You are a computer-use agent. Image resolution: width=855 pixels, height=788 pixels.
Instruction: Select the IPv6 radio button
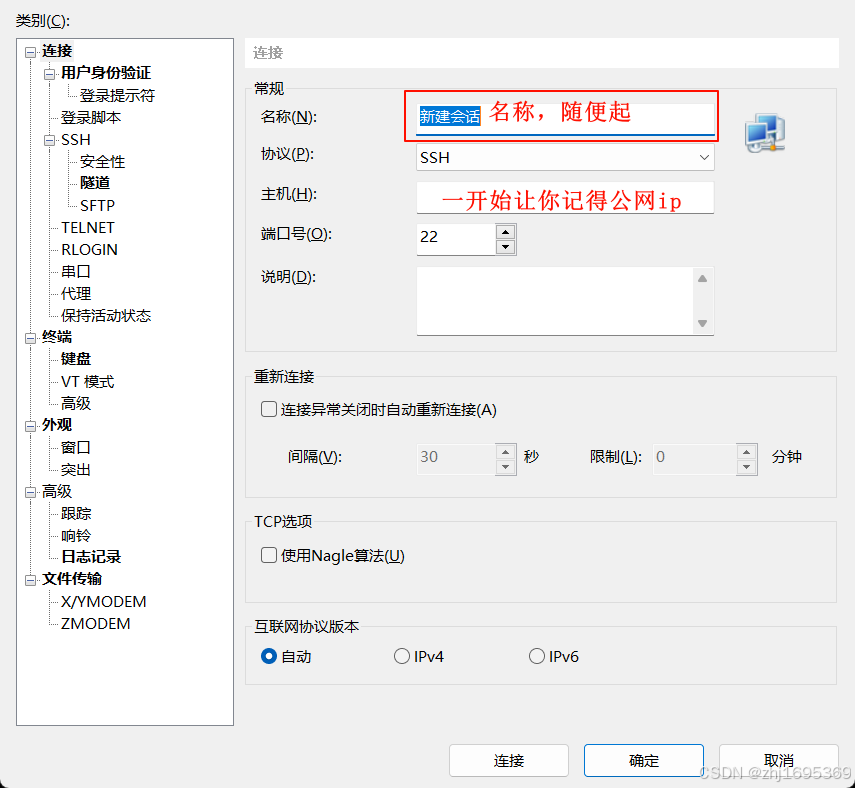(537, 656)
